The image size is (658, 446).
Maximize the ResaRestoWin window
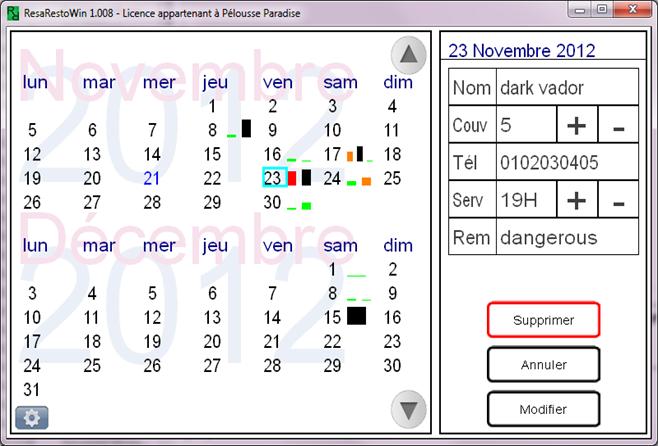click(x=602, y=9)
